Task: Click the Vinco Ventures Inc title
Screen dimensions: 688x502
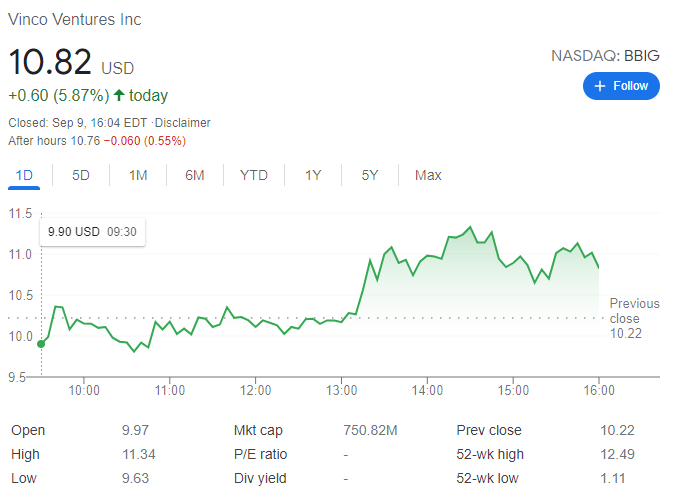Action: 75,20
